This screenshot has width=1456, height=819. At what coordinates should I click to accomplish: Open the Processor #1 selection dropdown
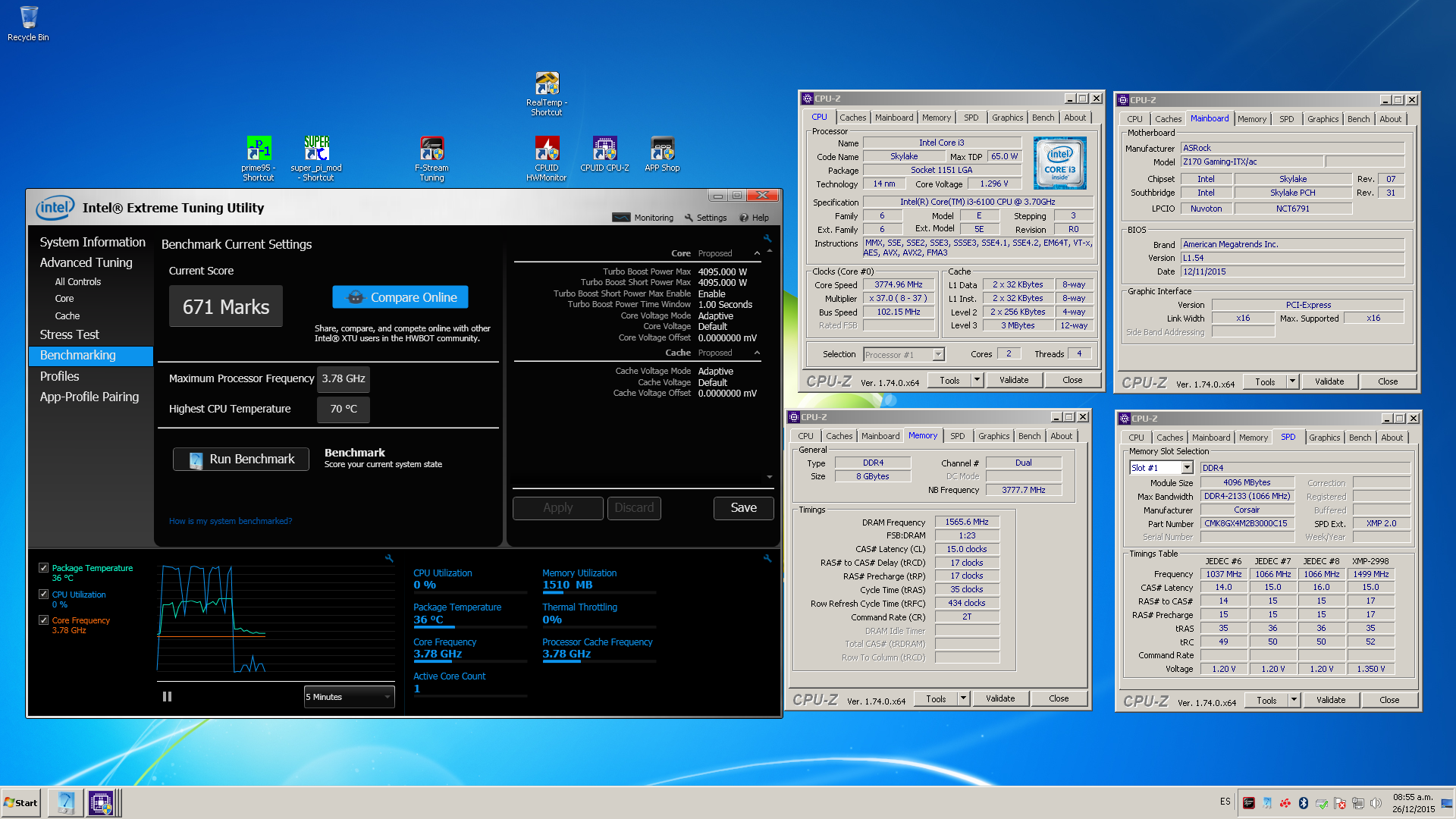pos(938,354)
